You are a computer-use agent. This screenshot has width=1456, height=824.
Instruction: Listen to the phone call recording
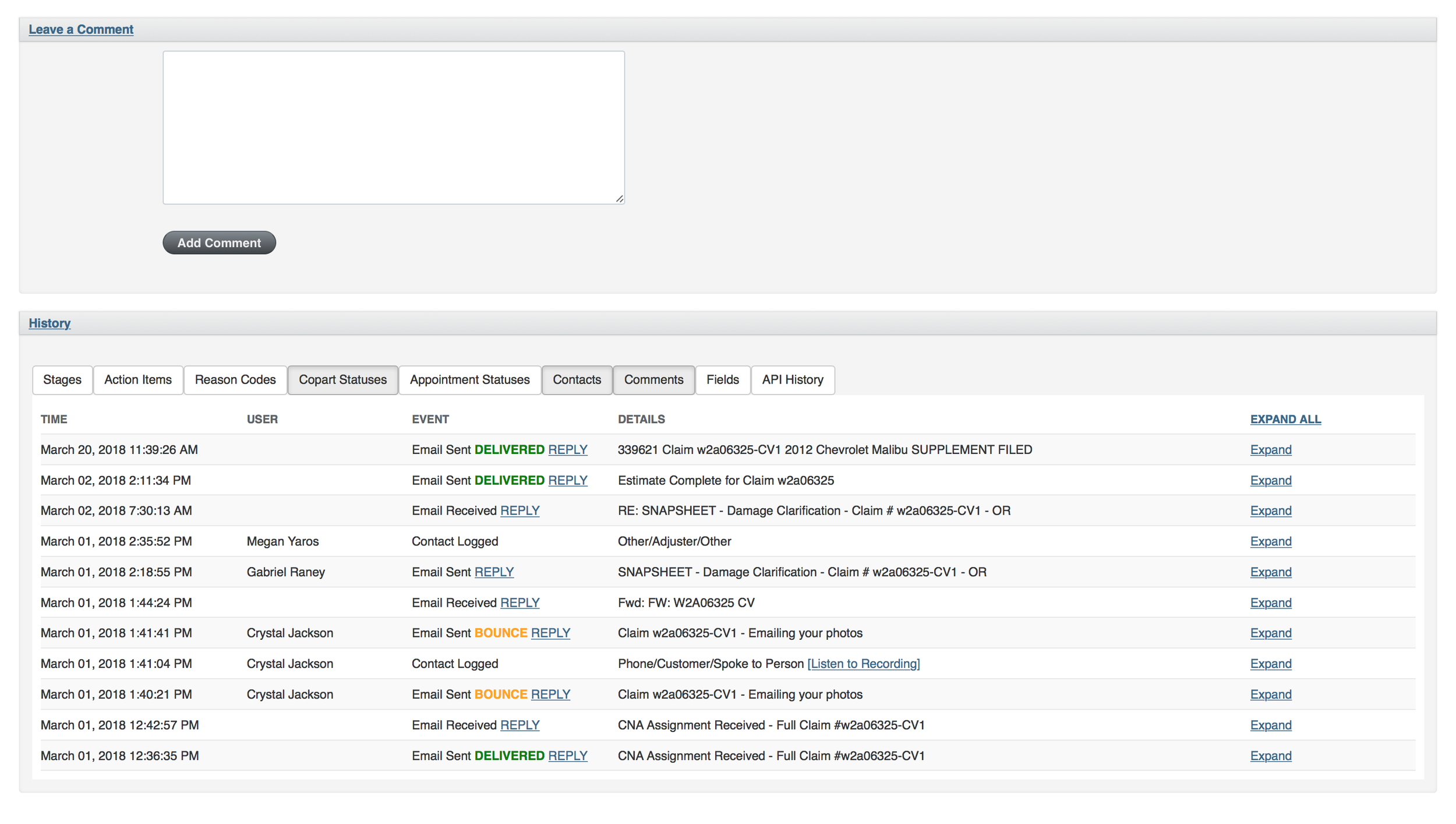click(x=863, y=664)
